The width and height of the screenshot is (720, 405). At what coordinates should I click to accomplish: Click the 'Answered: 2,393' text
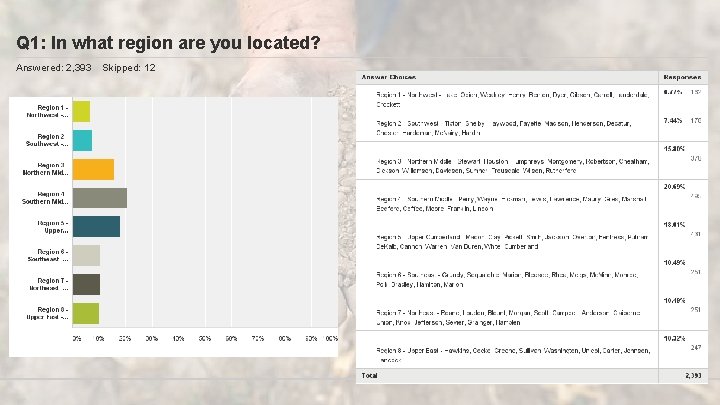click(x=54, y=68)
